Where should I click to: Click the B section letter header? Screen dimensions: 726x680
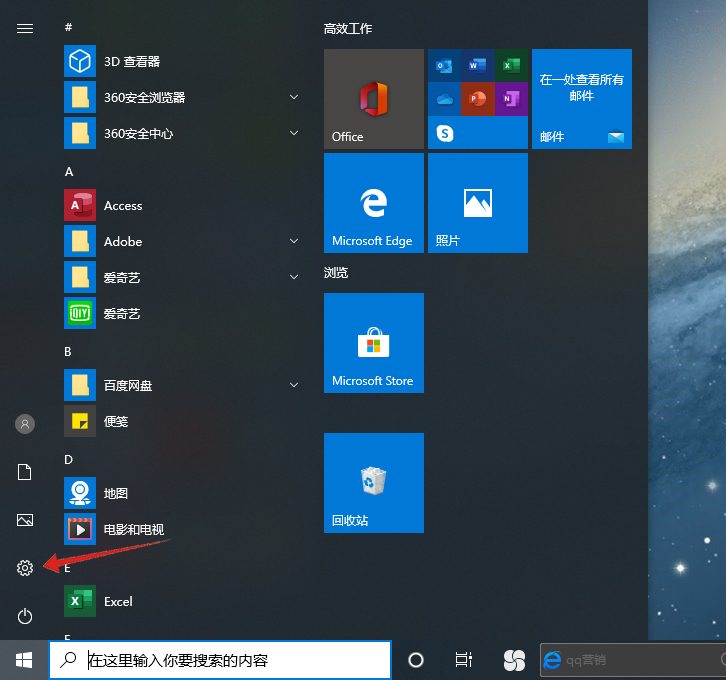(x=68, y=352)
